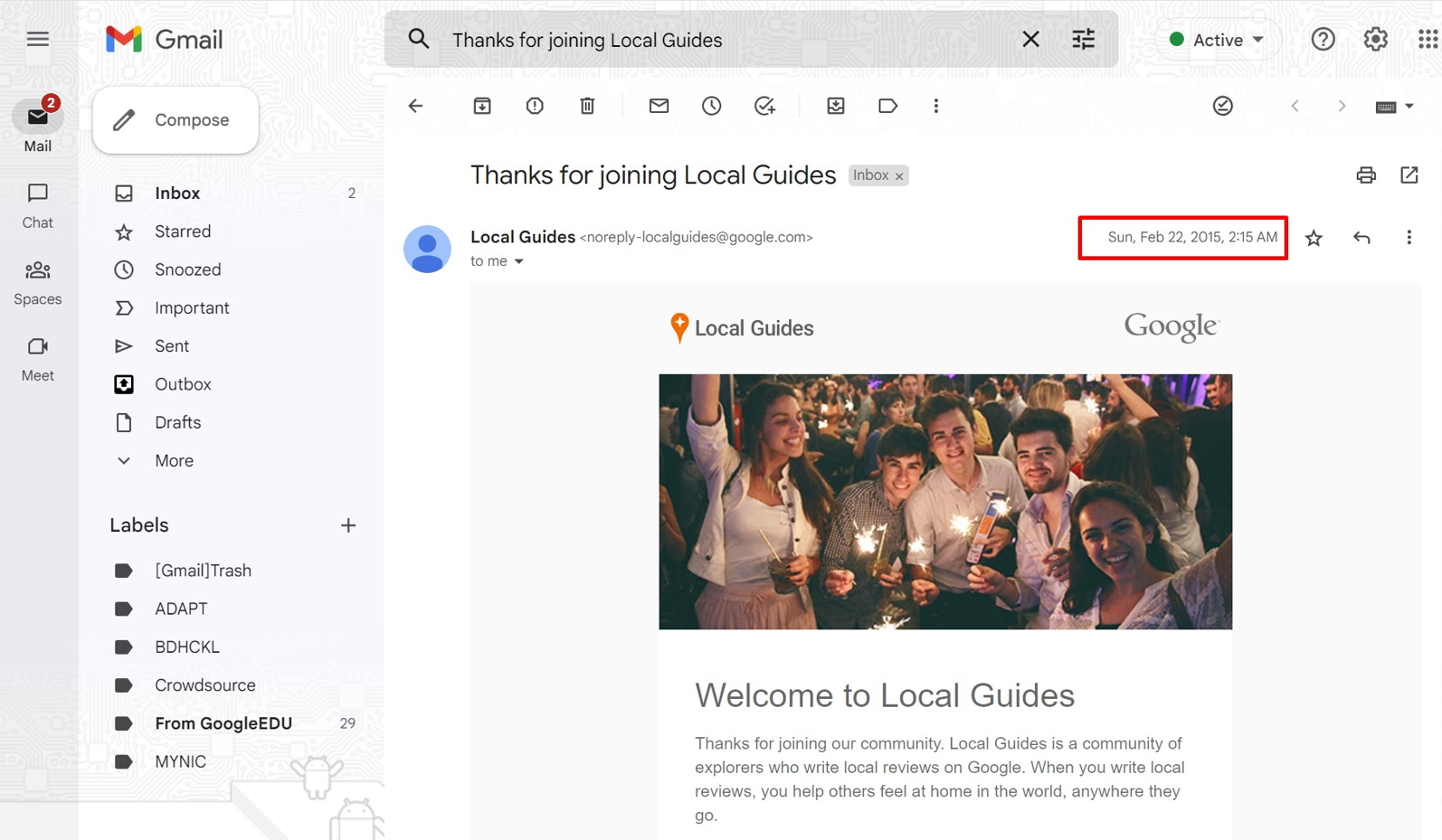Snooze this email with clock icon
This screenshot has width=1442, height=840.
pos(711,106)
